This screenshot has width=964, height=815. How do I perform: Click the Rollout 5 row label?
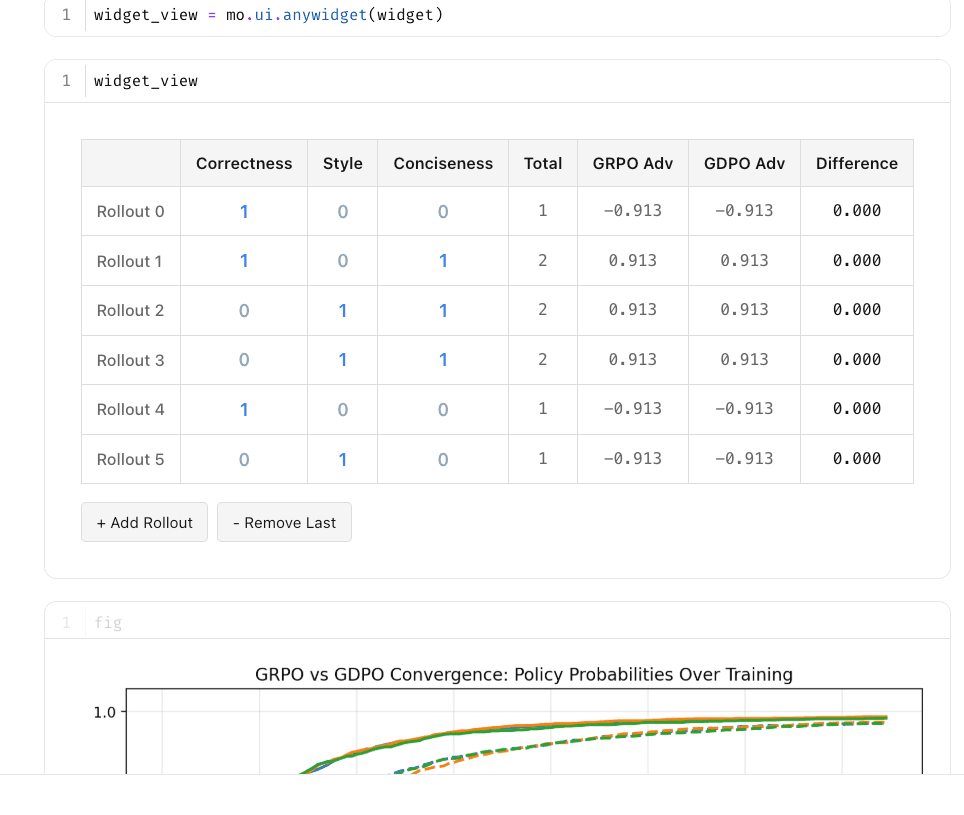(130, 459)
